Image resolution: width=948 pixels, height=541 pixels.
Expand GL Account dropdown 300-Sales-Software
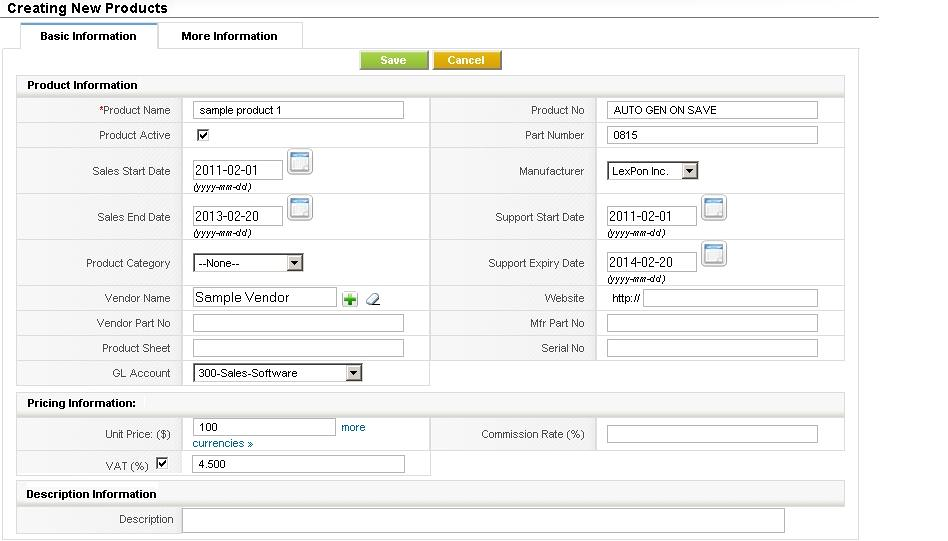point(278,373)
